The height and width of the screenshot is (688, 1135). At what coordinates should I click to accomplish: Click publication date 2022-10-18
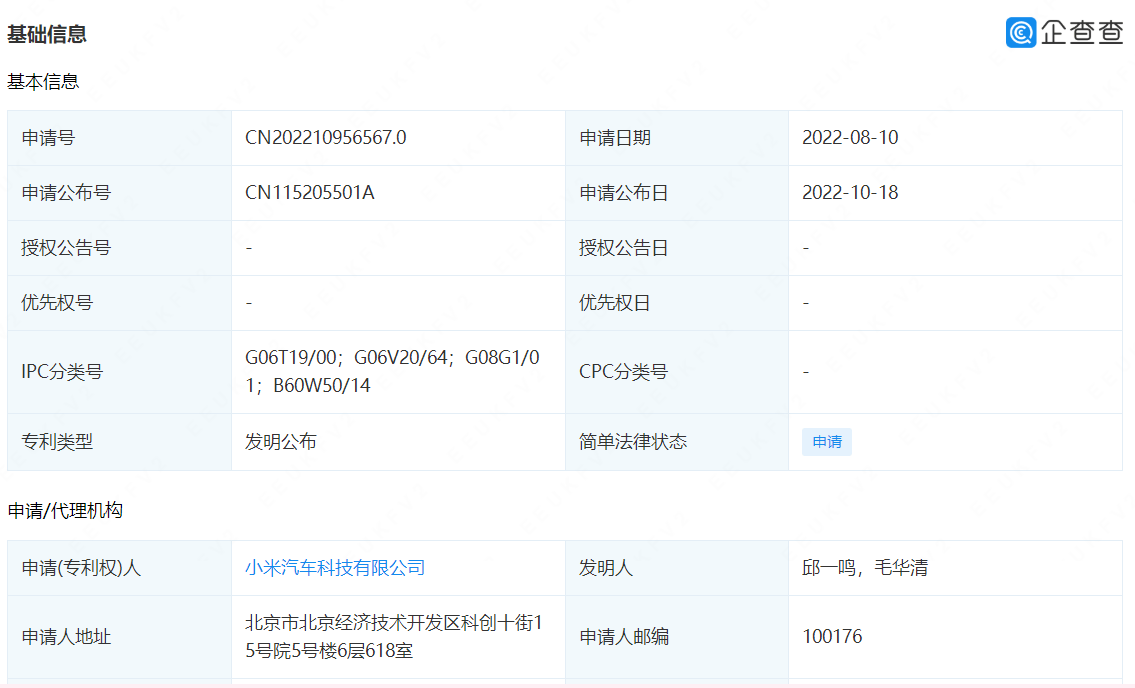click(850, 193)
